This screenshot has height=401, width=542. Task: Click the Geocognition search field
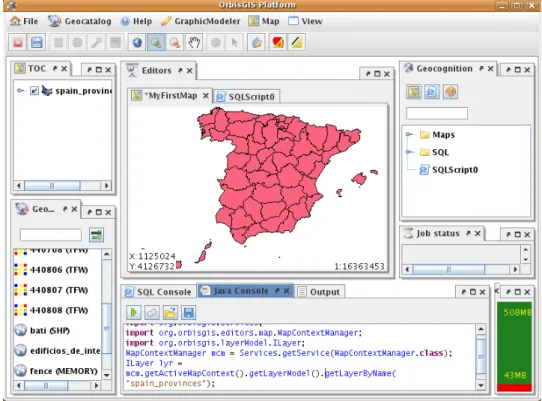pyautogui.click(x=437, y=113)
